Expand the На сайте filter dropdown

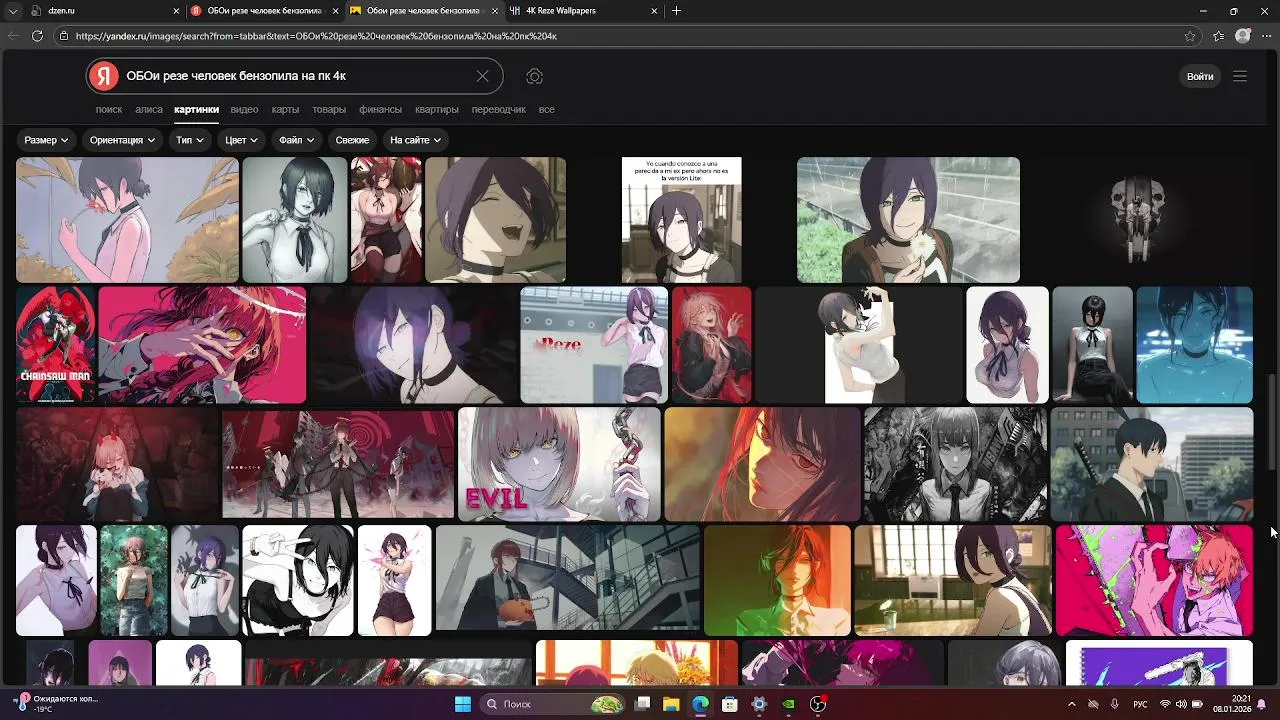point(416,140)
